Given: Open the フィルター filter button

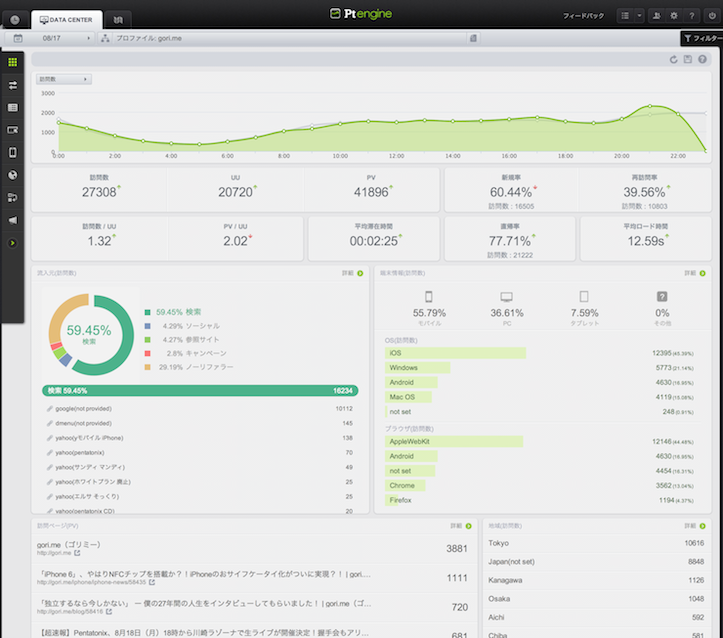Looking at the screenshot, I should (x=702, y=38).
